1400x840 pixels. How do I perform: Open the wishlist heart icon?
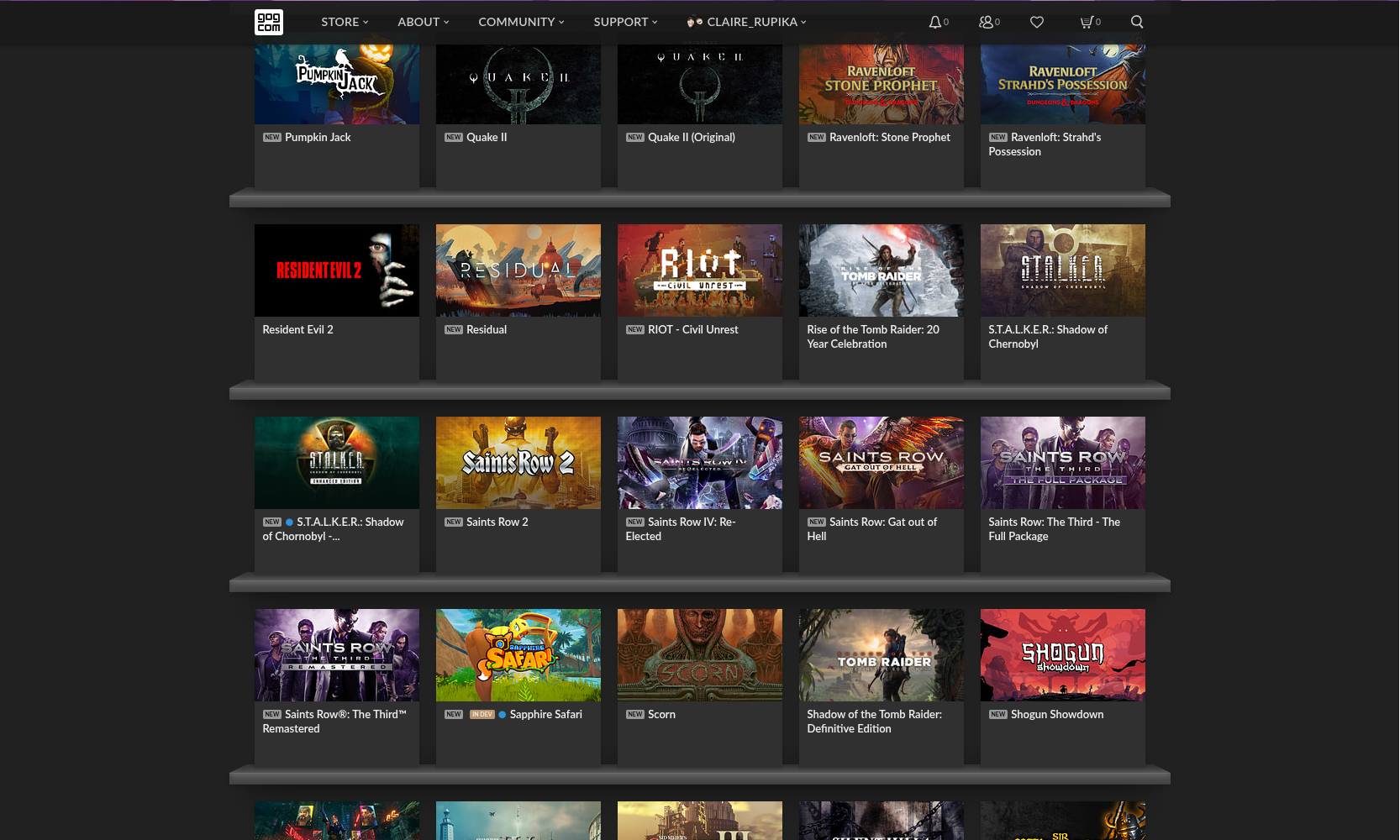(1037, 22)
